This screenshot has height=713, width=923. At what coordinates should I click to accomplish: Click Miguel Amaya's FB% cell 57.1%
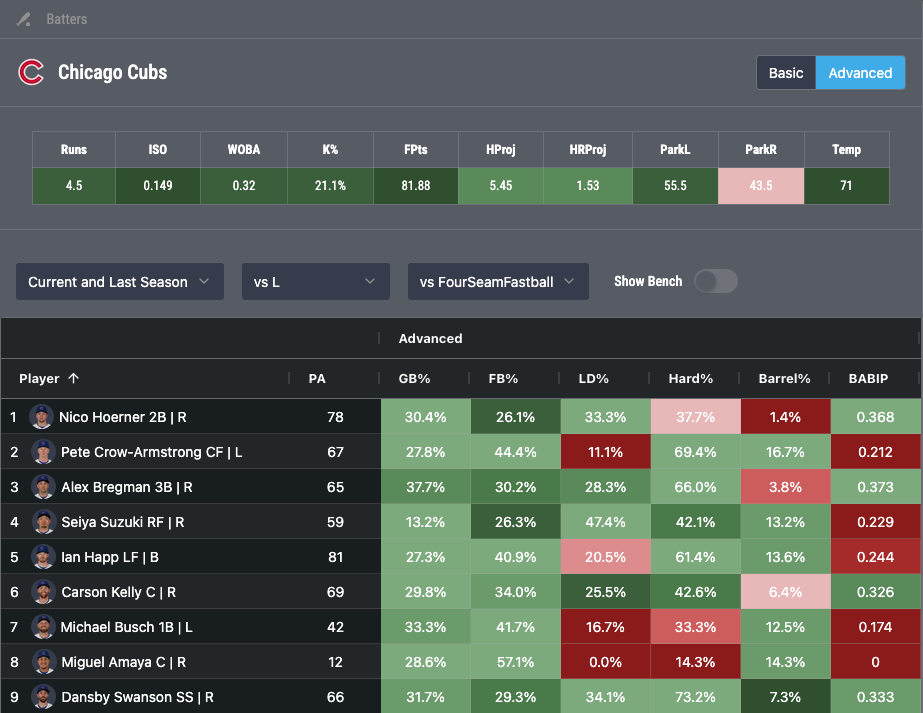[515, 662]
